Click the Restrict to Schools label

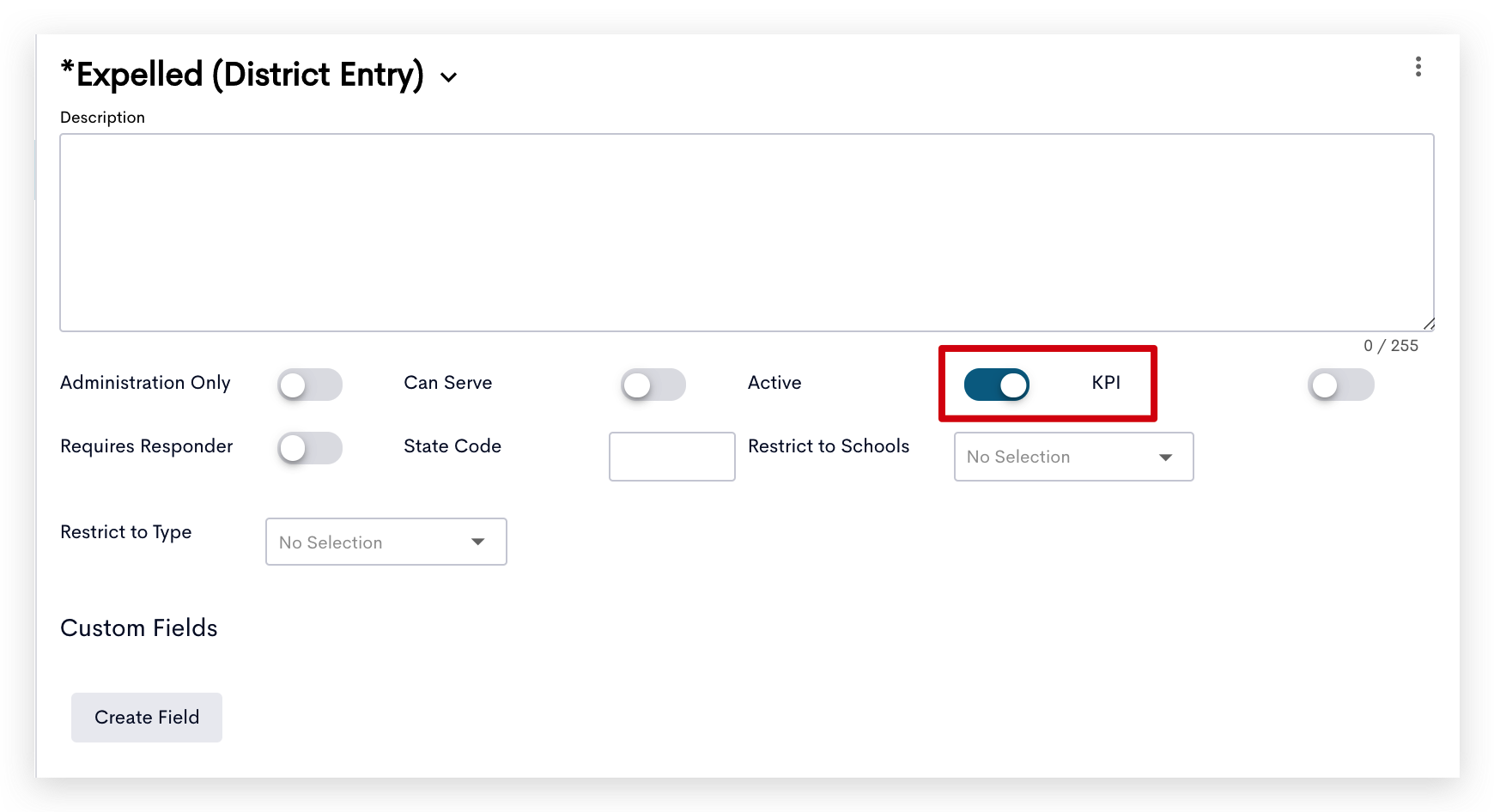[829, 446]
